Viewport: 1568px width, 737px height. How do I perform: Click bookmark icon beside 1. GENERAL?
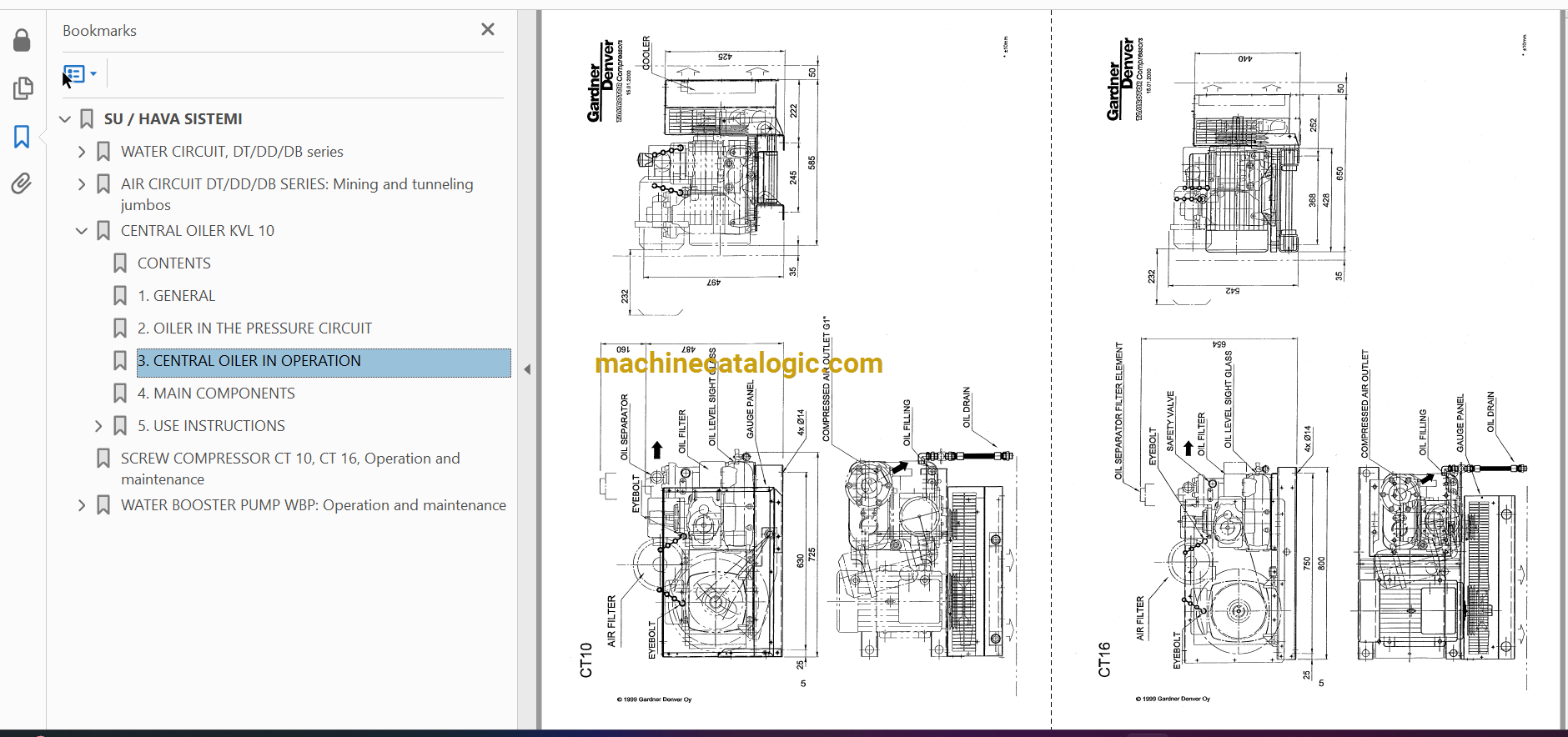tap(120, 296)
